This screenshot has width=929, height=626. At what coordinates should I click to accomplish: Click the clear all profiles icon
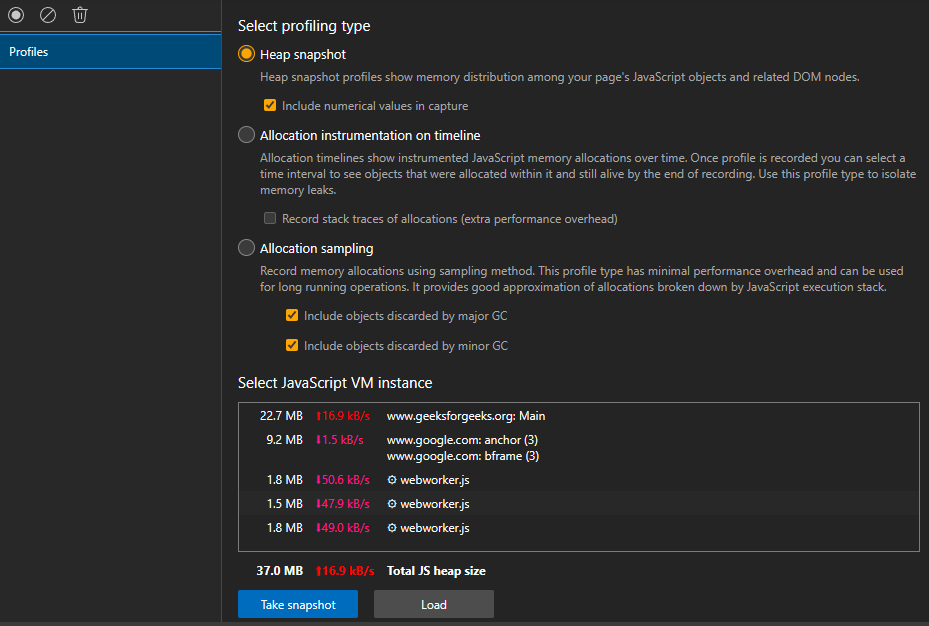pos(48,15)
